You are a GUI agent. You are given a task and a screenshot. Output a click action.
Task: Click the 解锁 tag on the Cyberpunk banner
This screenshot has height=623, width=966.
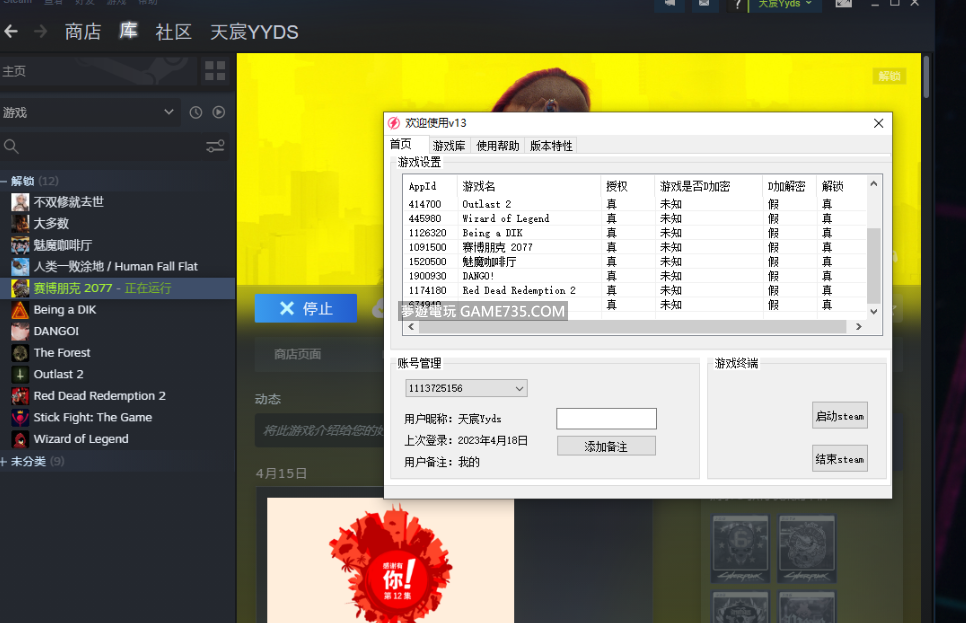[x=889, y=76]
